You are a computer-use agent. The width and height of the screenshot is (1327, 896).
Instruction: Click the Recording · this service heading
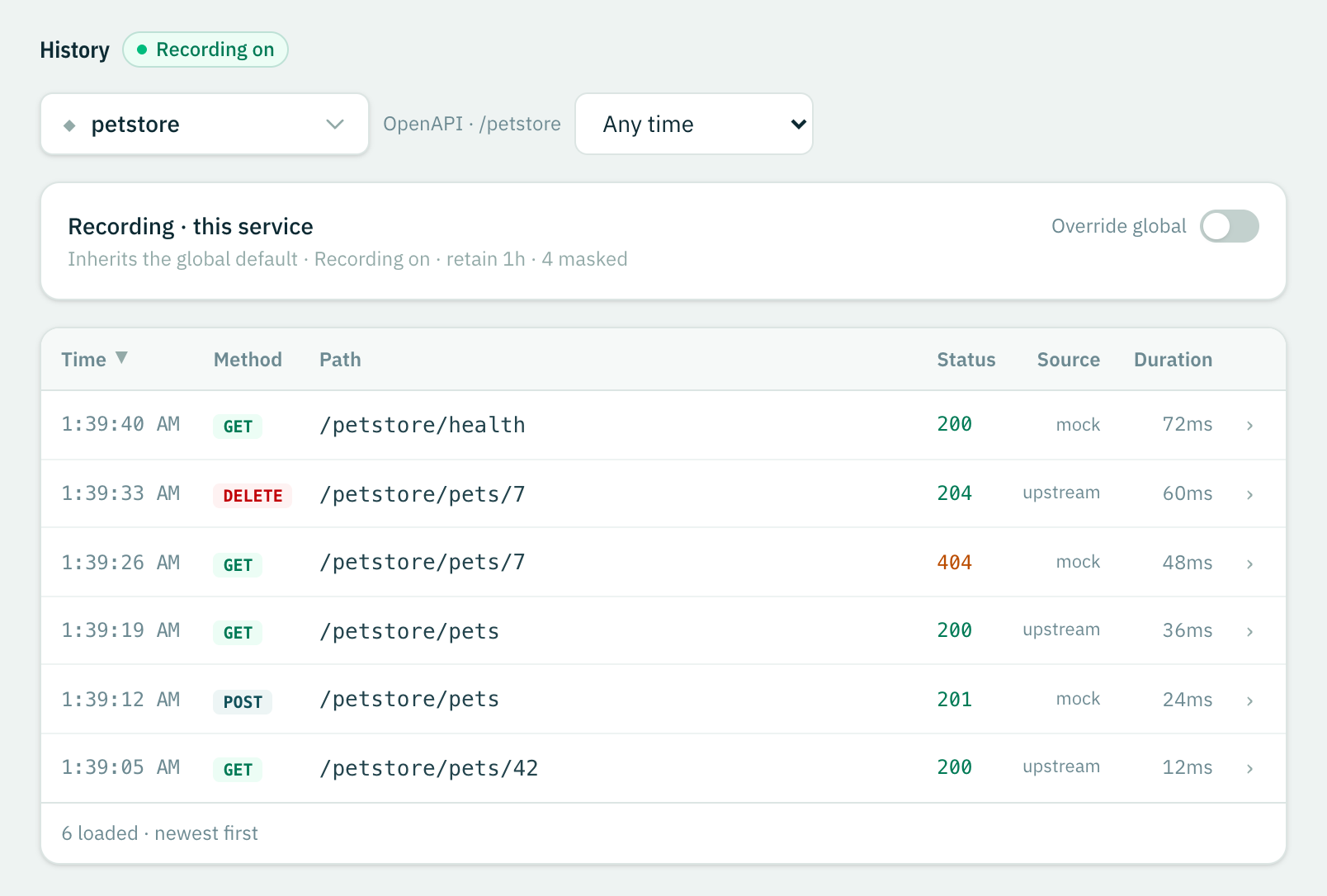coord(191,226)
